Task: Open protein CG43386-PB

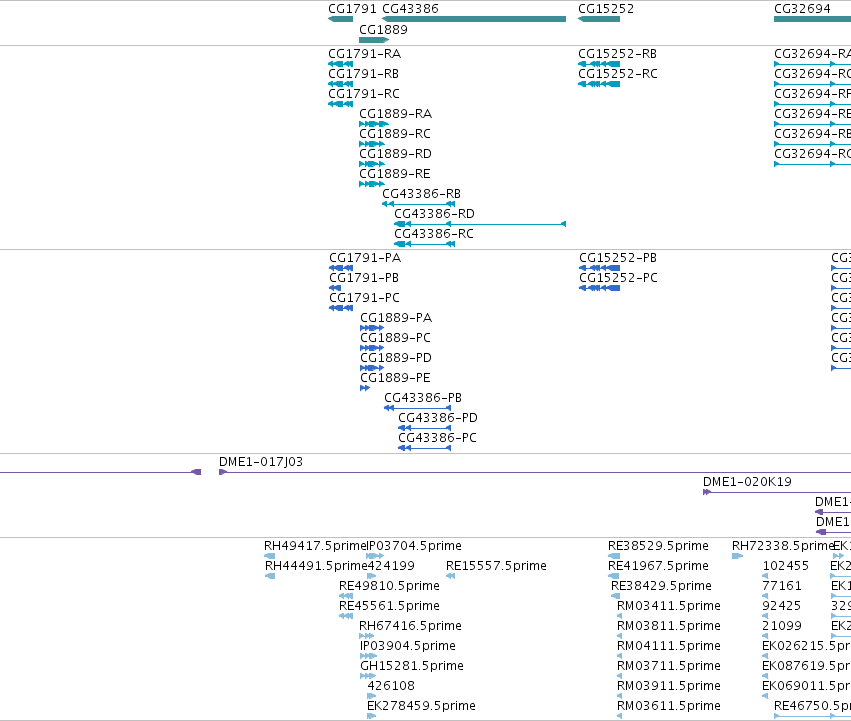Action: (423, 398)
